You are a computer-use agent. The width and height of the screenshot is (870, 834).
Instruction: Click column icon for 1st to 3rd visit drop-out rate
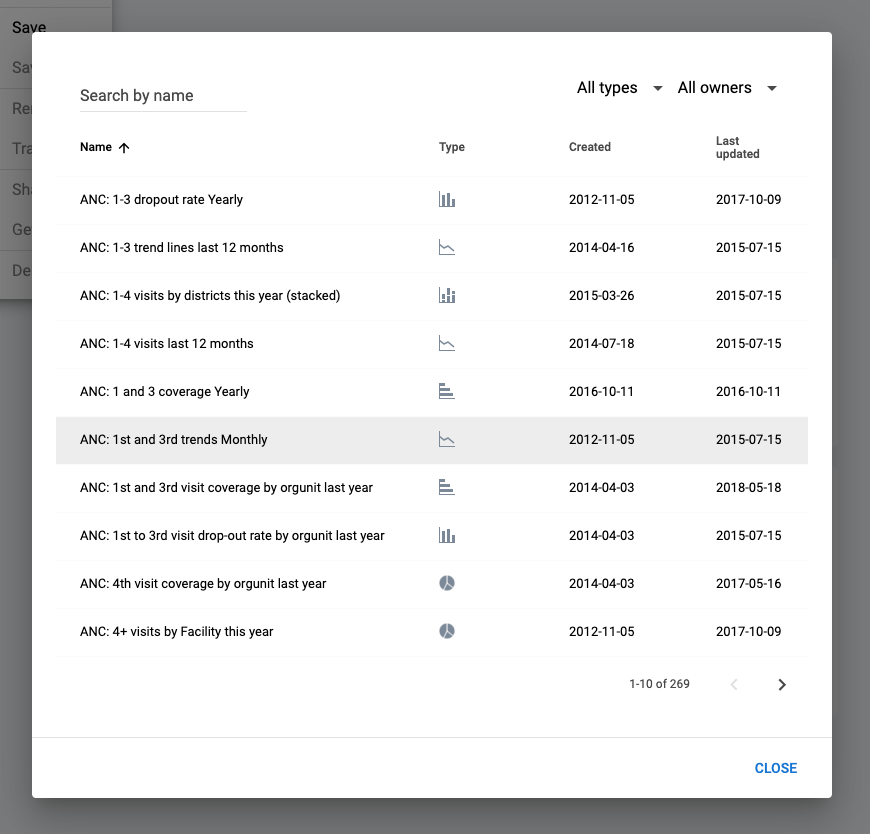point(447,535)
